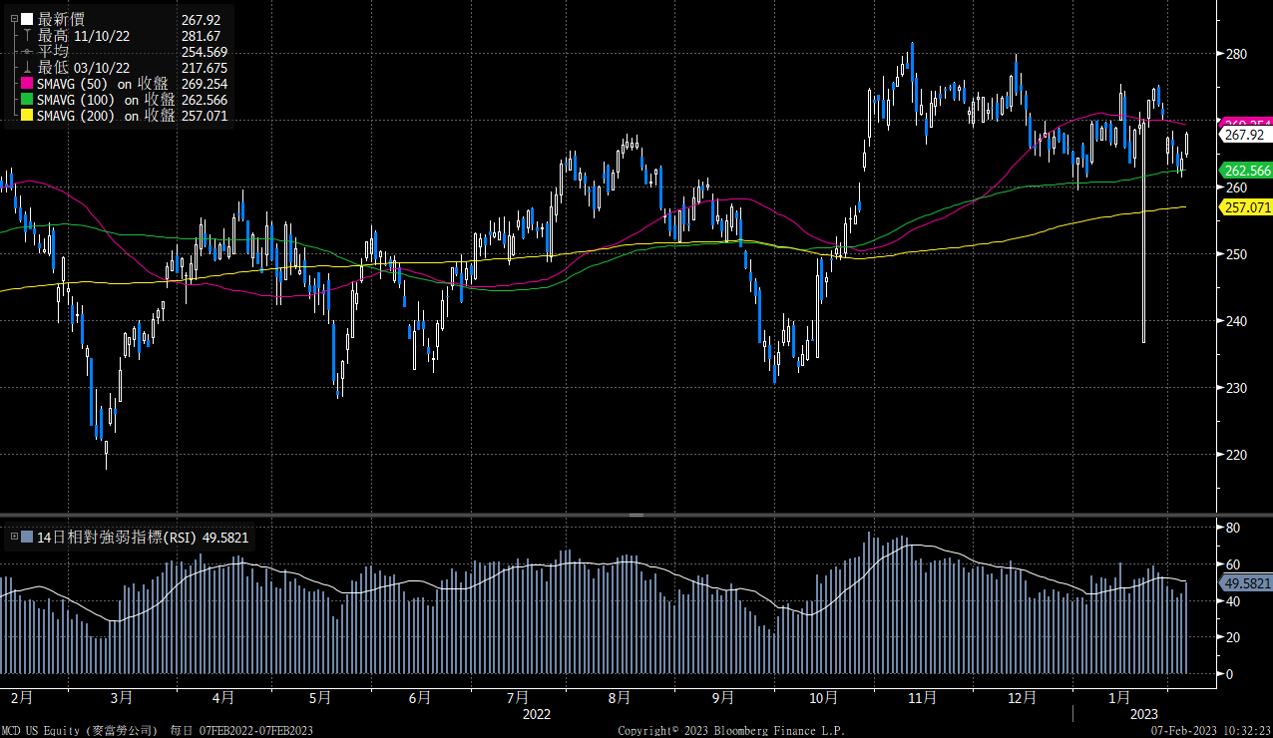The width and height of the screenshot is (1273, 738).
Task: Collapse the main chart legend panel
Action: coord(13,17)
